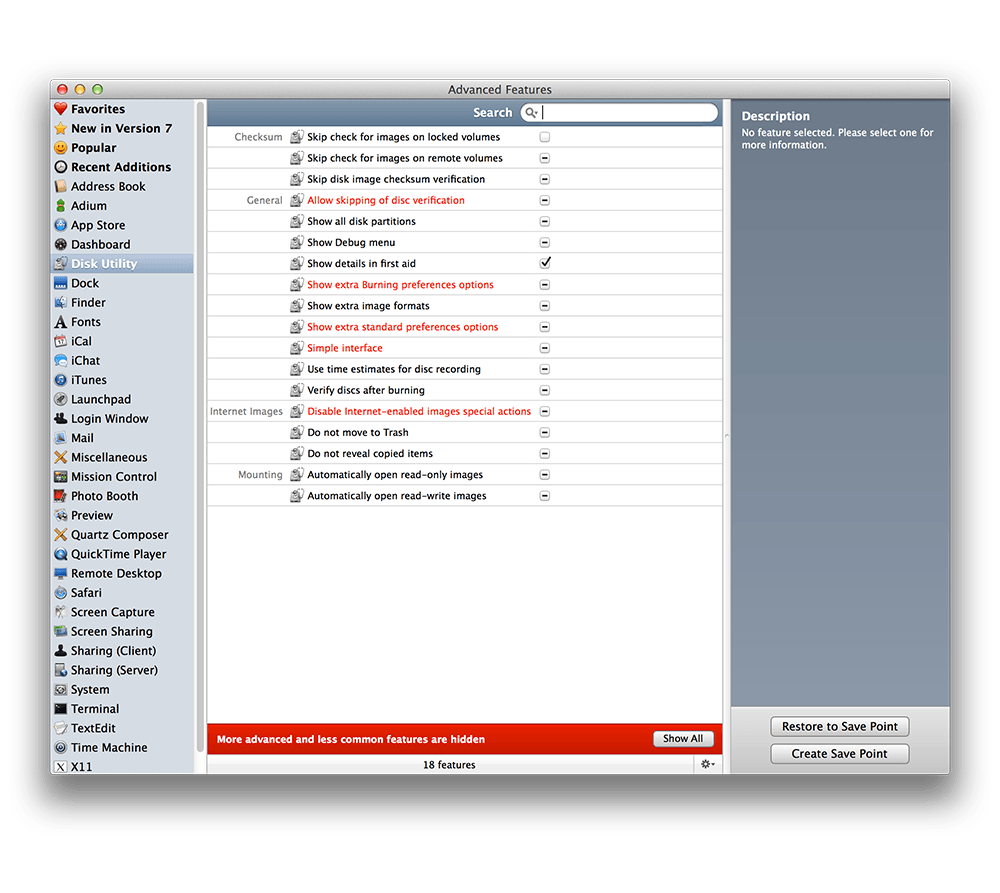Toggle Show extra image formats checkbox
This screenshot has height=893, width=1000.
[545, 306]
